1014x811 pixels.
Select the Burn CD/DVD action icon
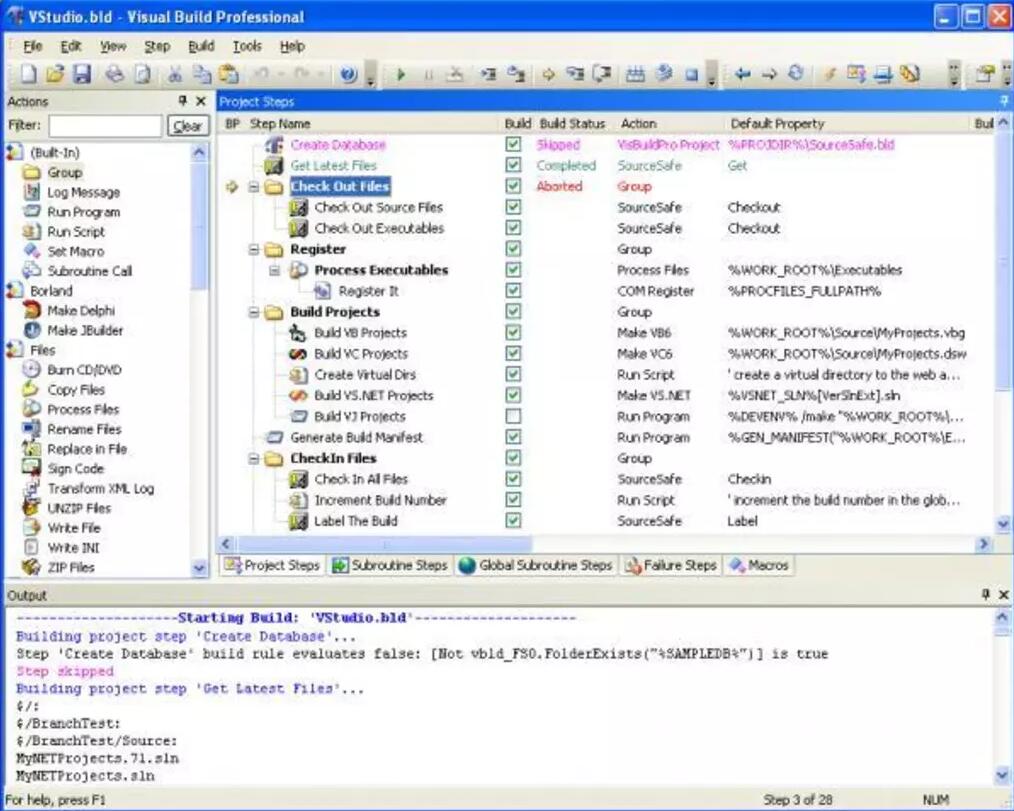click(x=31, y=370)
